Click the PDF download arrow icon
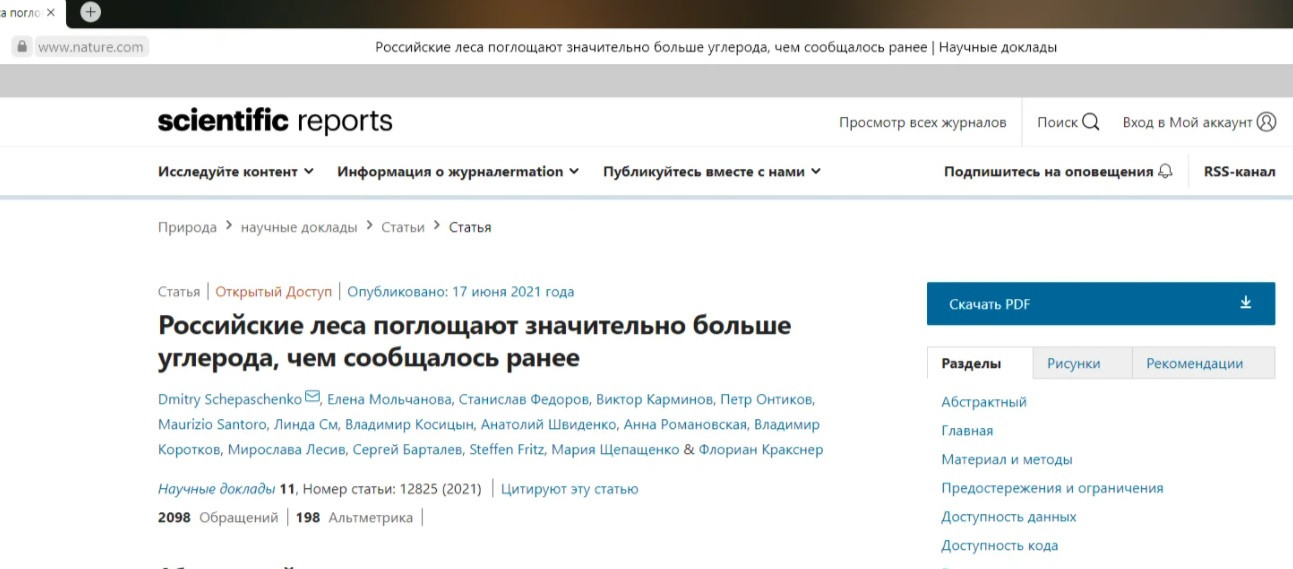Image resolution: width=1293 pixels, height=569 pixels. [1245, 303]
